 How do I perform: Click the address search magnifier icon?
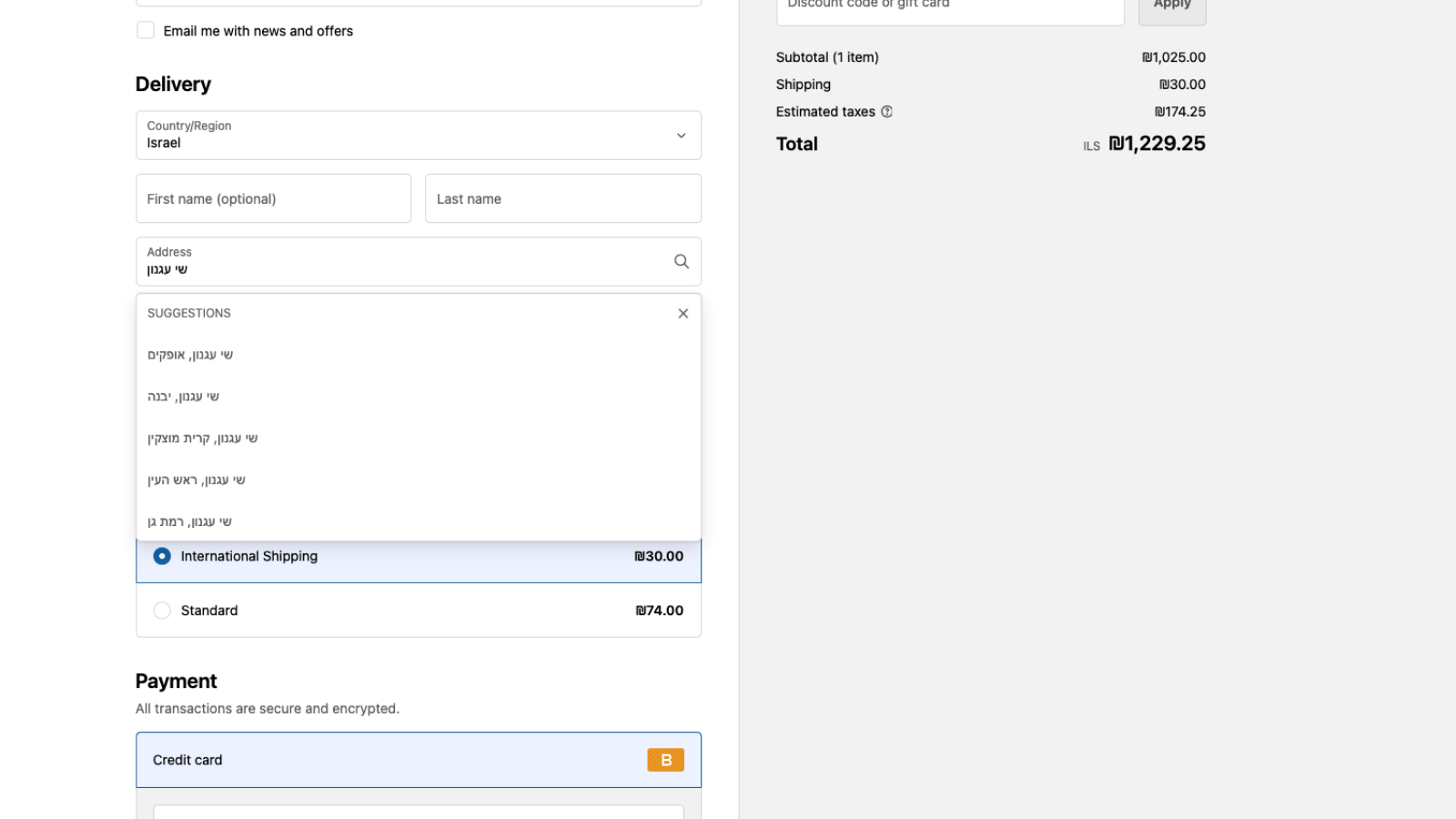coord(682,261)
